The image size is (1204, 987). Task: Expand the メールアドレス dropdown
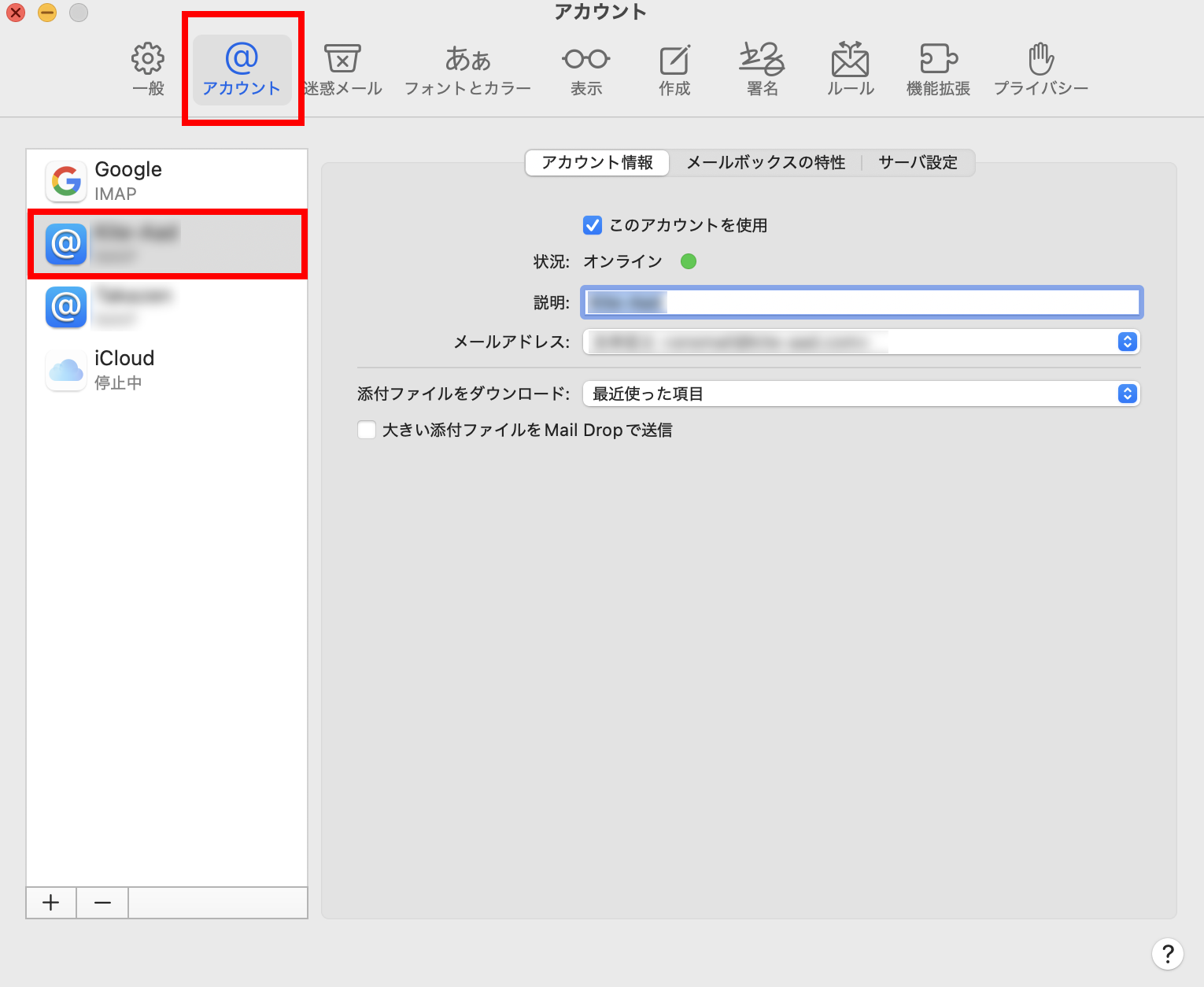(x=1127, y=342)
